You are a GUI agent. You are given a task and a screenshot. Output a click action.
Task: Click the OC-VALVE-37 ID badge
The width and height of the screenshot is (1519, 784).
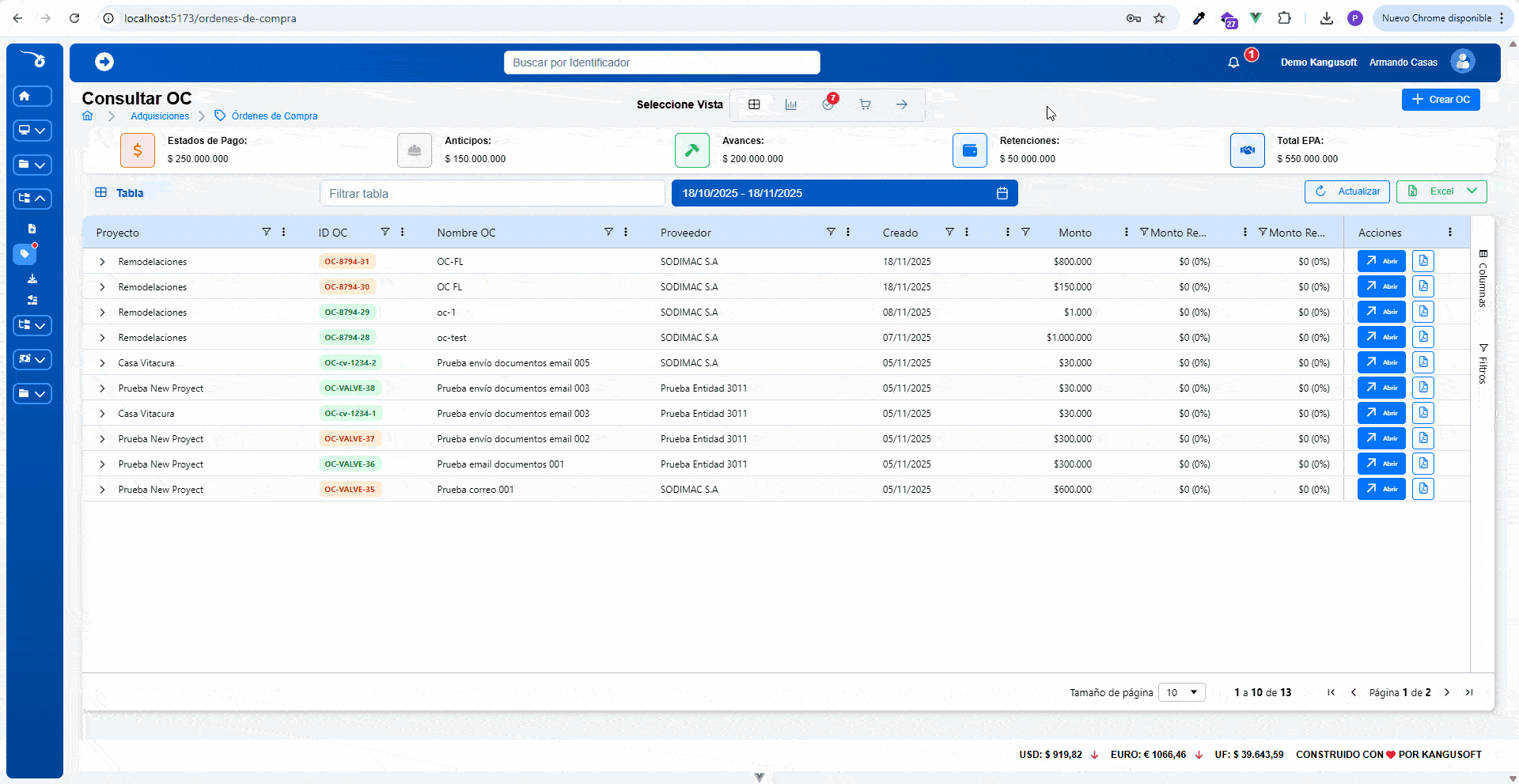[x=350, y=438]
